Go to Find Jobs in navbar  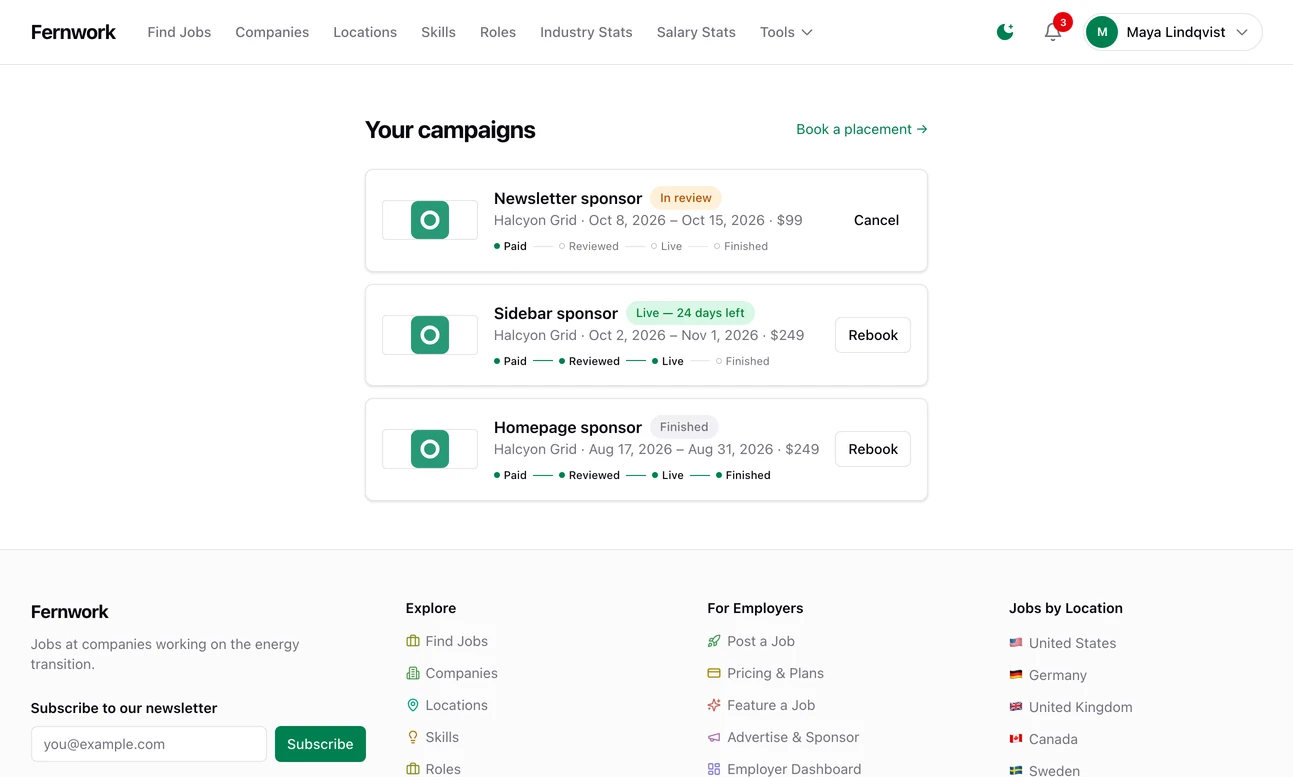[179, 32]
